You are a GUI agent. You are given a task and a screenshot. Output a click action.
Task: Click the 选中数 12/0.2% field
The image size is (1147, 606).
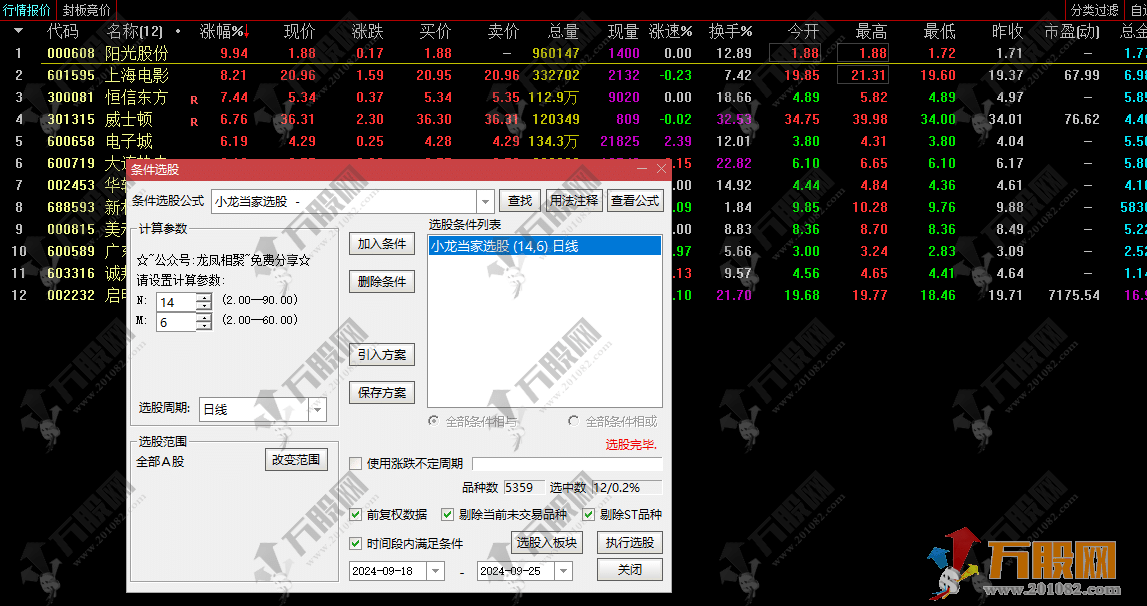[626, 487]
